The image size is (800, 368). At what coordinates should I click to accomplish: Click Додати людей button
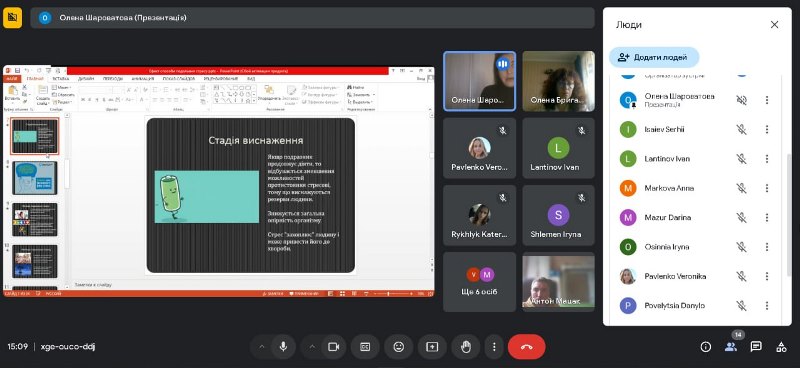(654, 58)
